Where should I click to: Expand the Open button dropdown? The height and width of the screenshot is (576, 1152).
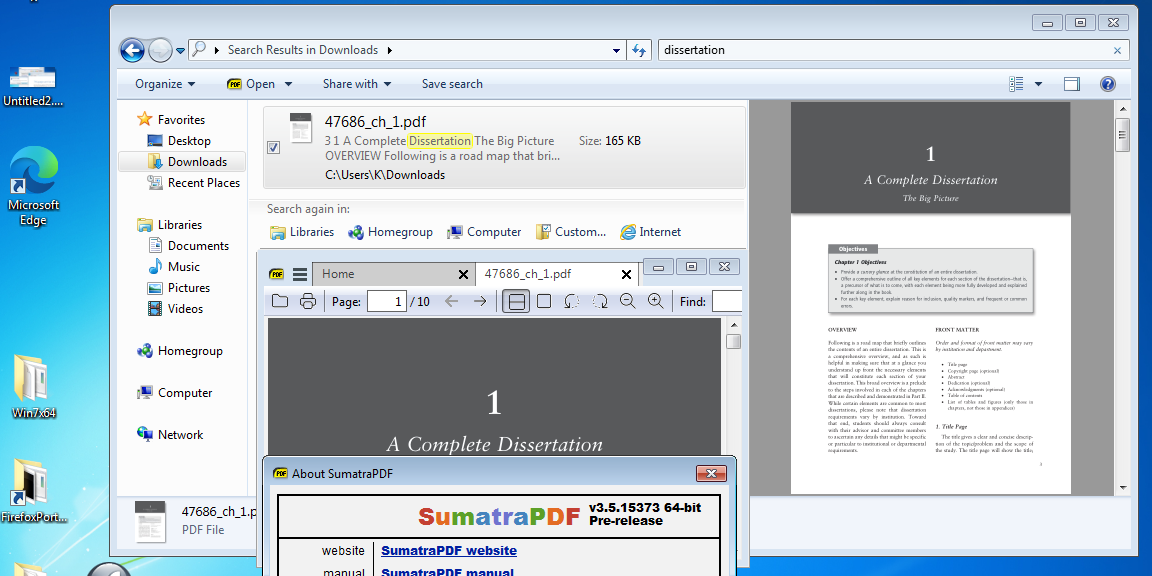click(288, 84)
